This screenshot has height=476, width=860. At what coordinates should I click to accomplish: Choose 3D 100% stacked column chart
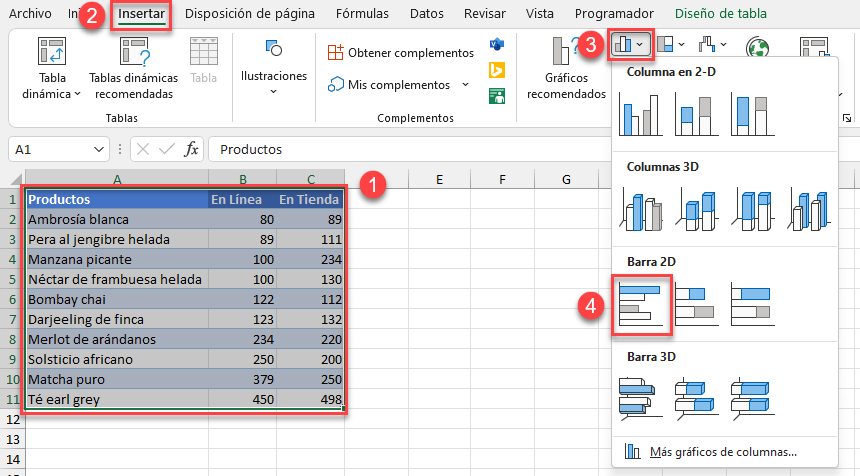coord(752,209)
